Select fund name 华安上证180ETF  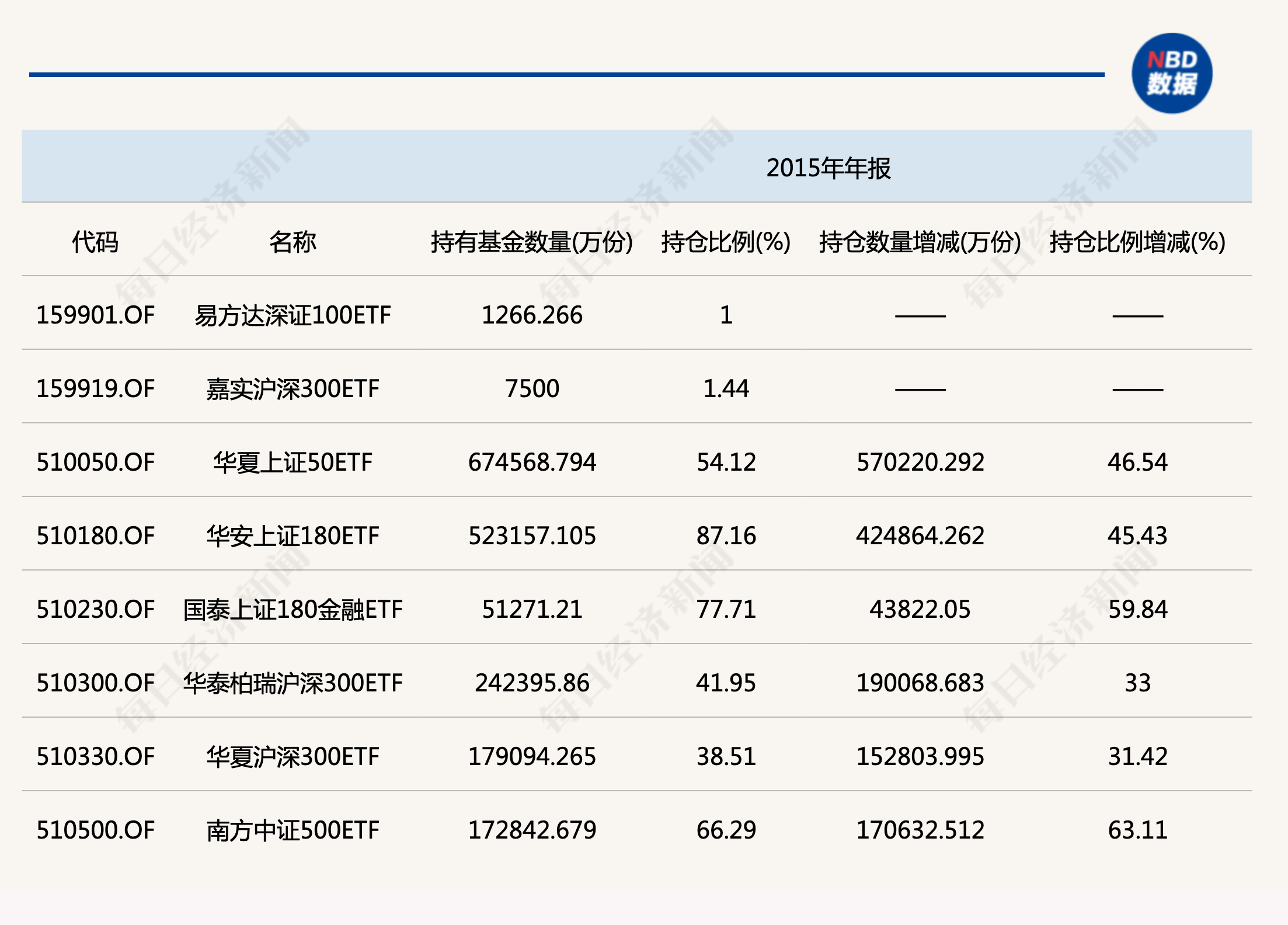click(x=293, y=536)
